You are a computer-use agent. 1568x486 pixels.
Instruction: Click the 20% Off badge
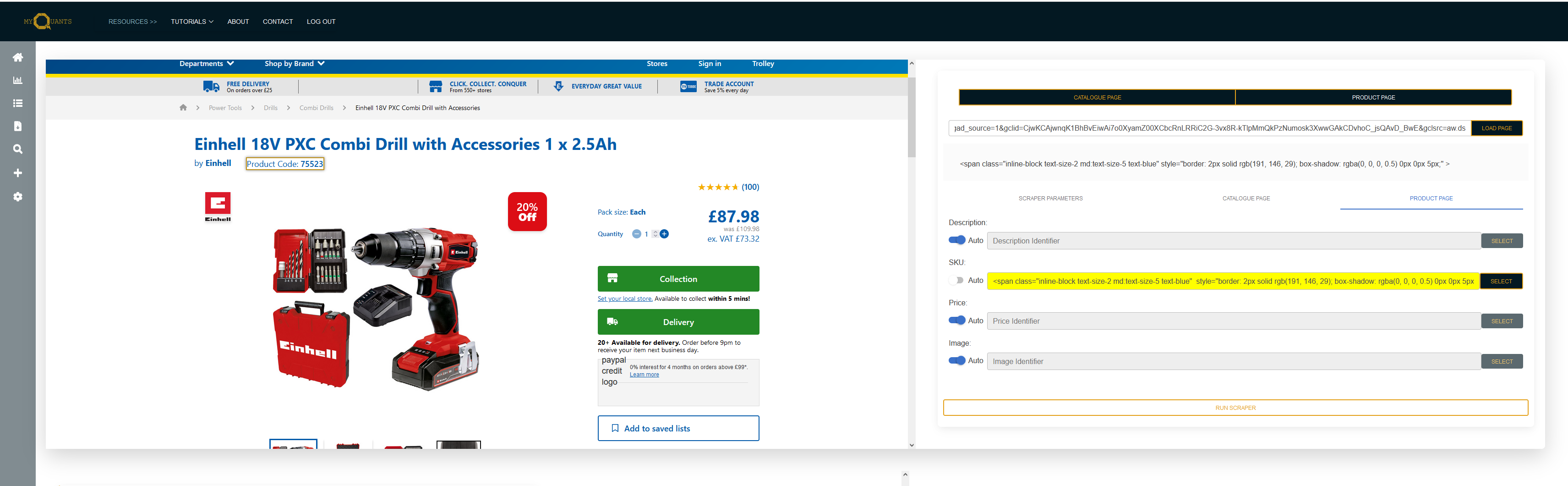[x=527, y=211]
